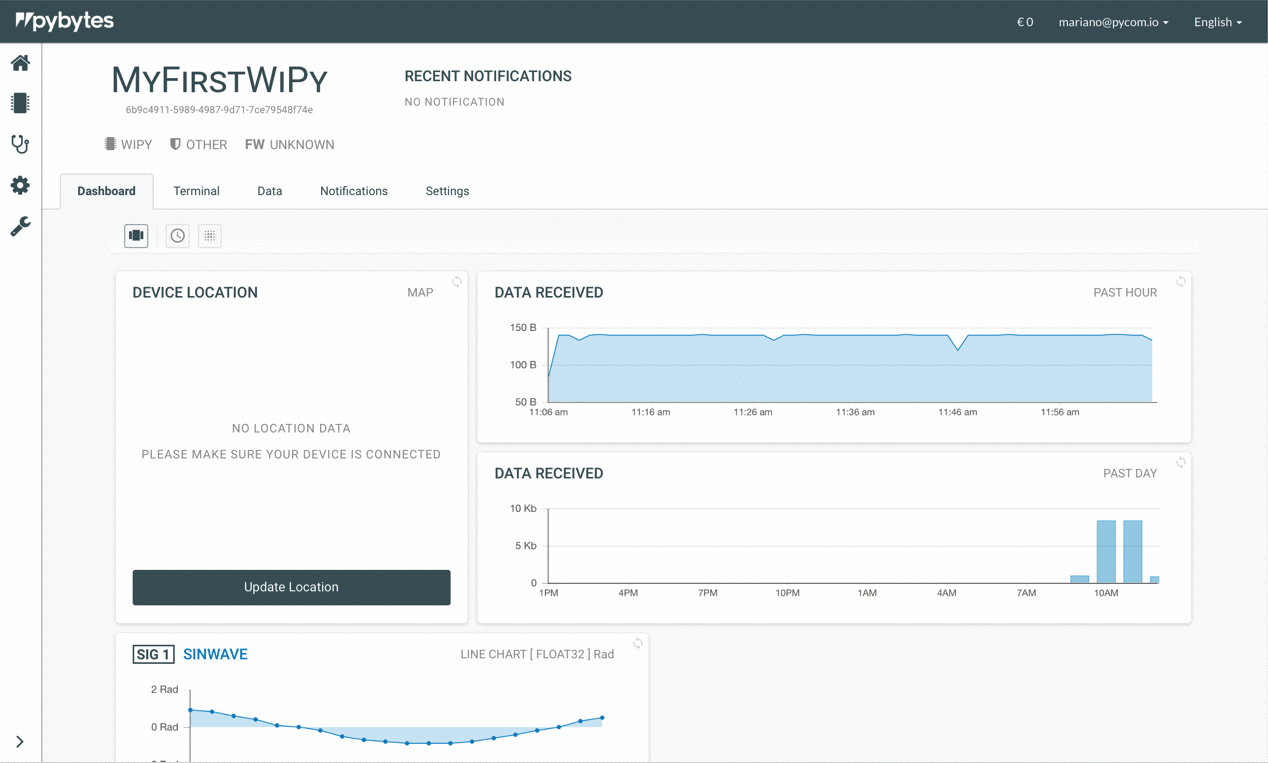The height and width of the screenshot is (763, 1268).
Task: Click the Update Location button
Action: tap(291, 587)
